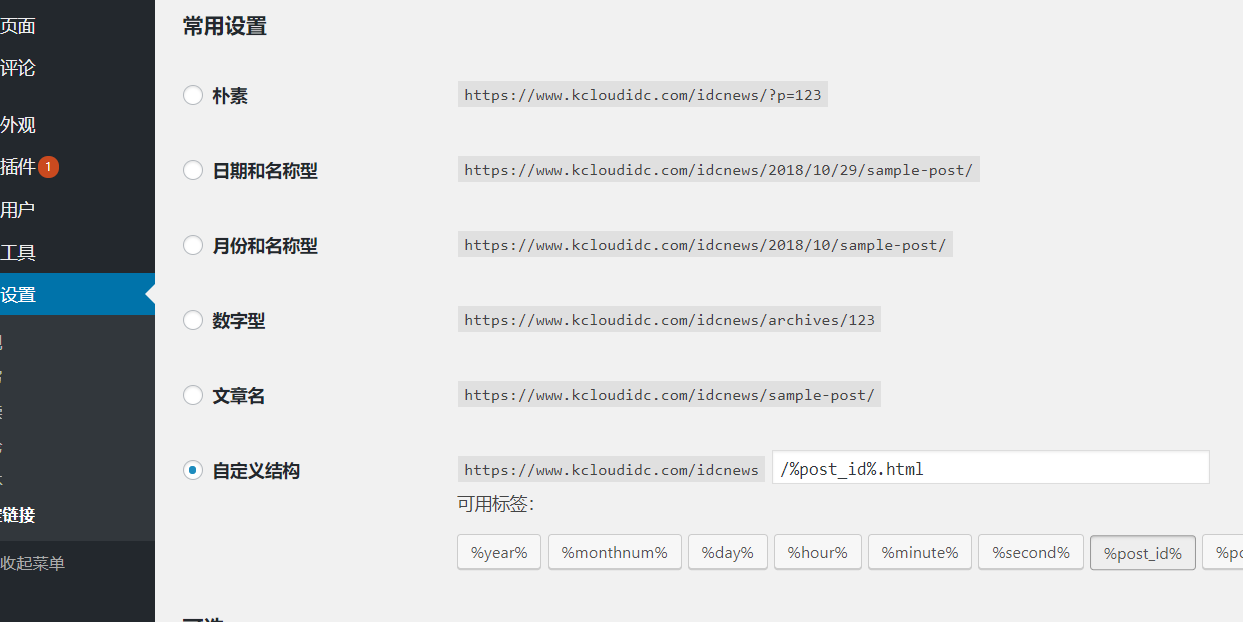Select the 月份和名称型 permalink structure
Screen dimensions: 1243x622
[193, 246]
